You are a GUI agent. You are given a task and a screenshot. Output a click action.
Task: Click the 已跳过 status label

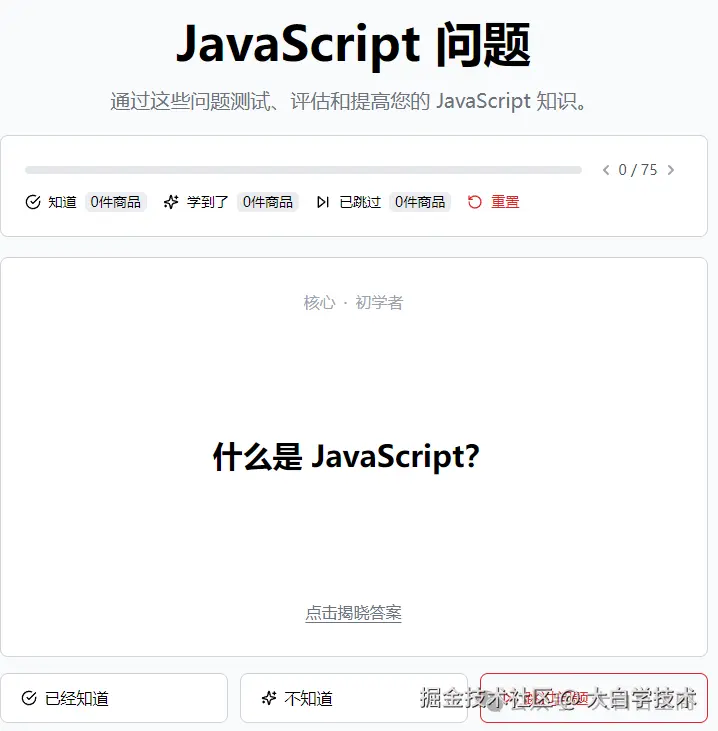pos(360,202)
